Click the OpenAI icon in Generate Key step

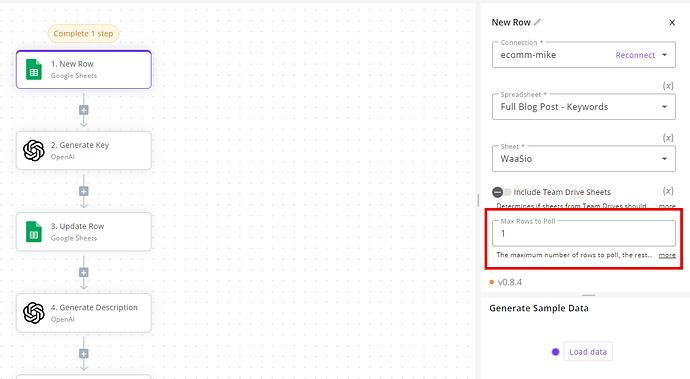(x=34, y=151)
